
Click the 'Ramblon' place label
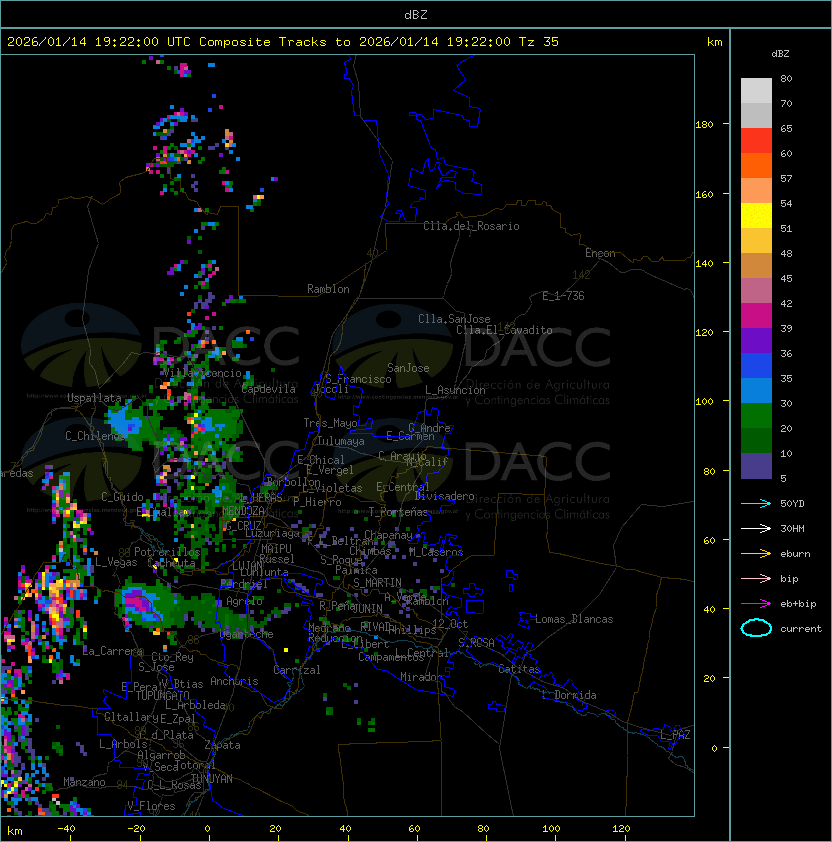[328, 289]
